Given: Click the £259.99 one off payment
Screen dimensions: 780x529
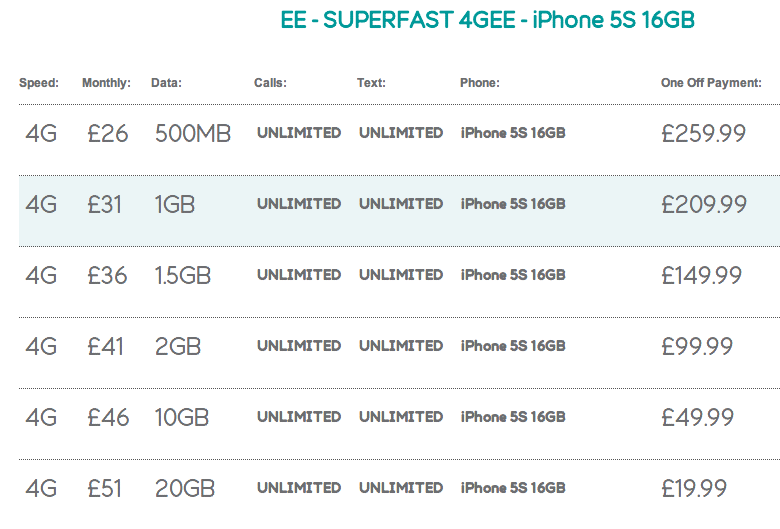Looking at the screenshot, I should coord(703,133).
